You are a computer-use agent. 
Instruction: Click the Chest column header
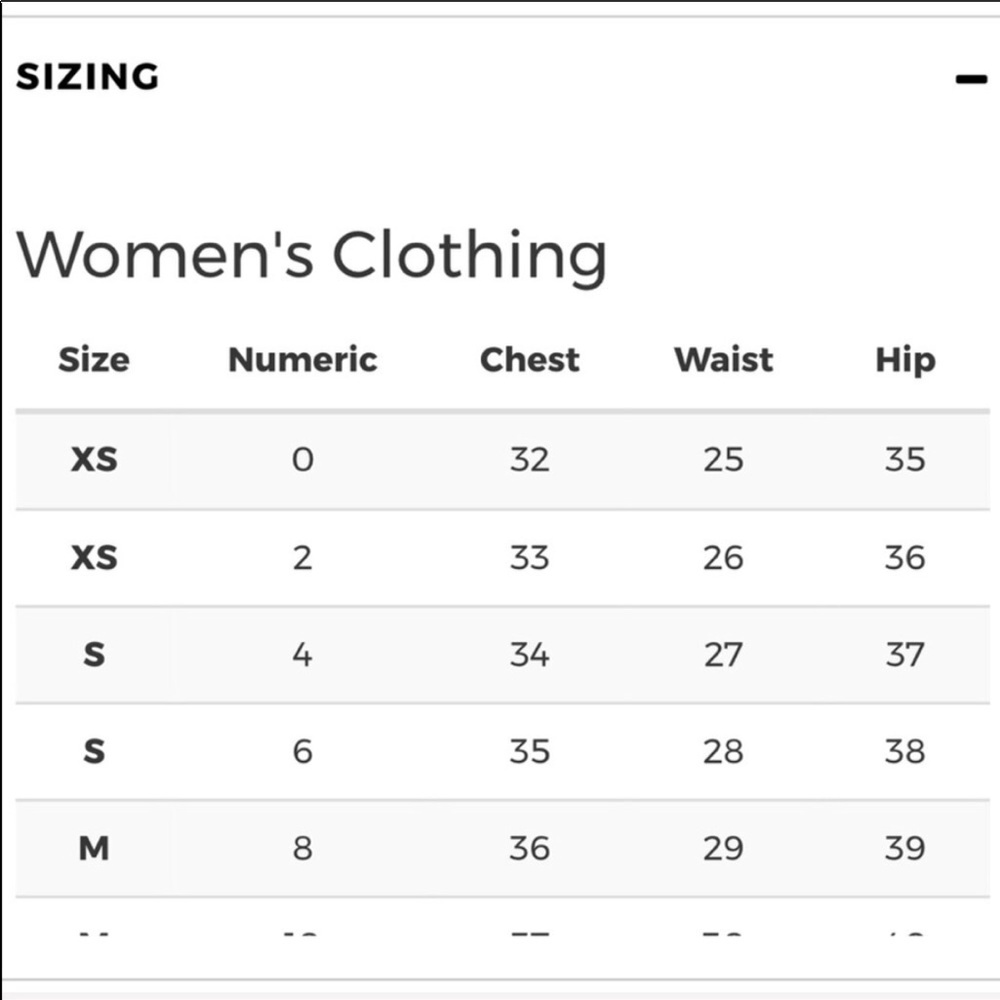point(530,360)
